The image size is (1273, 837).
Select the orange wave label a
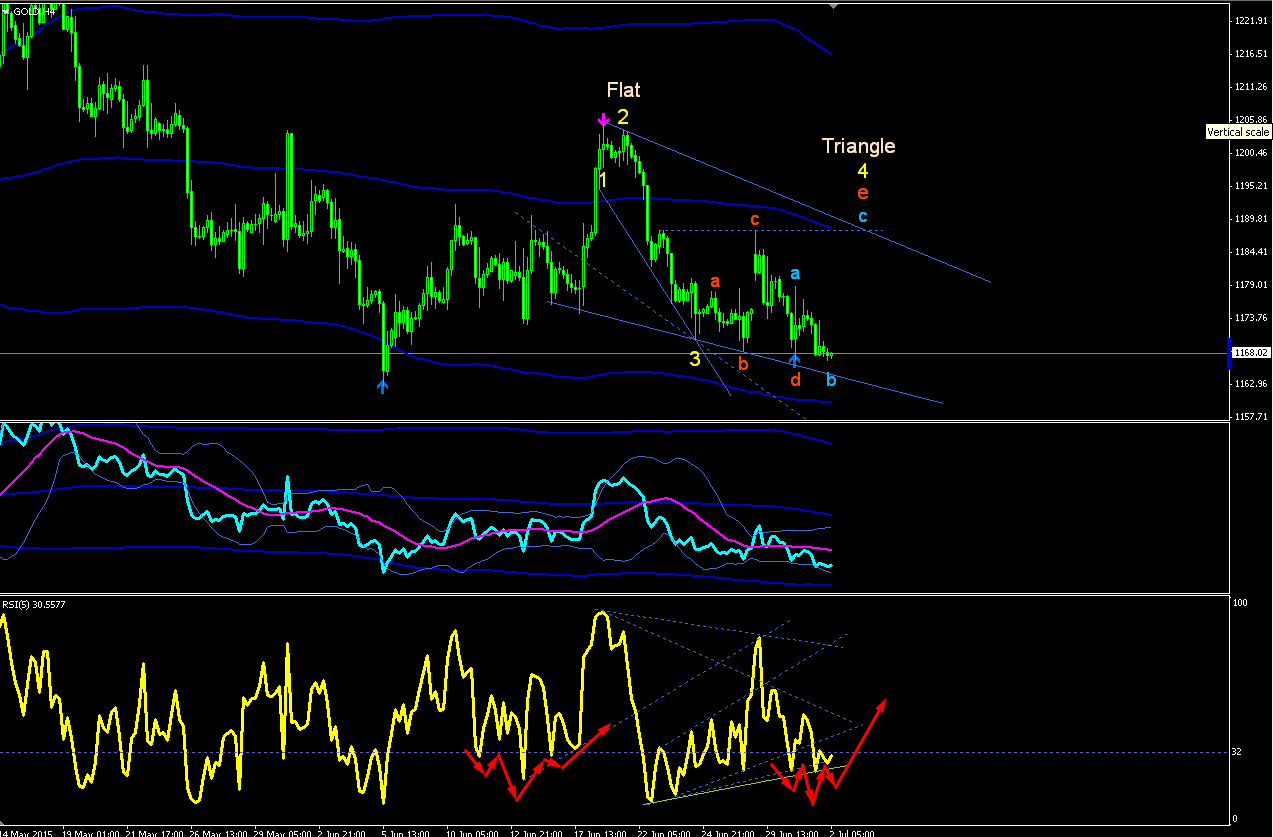click(715, 282)
